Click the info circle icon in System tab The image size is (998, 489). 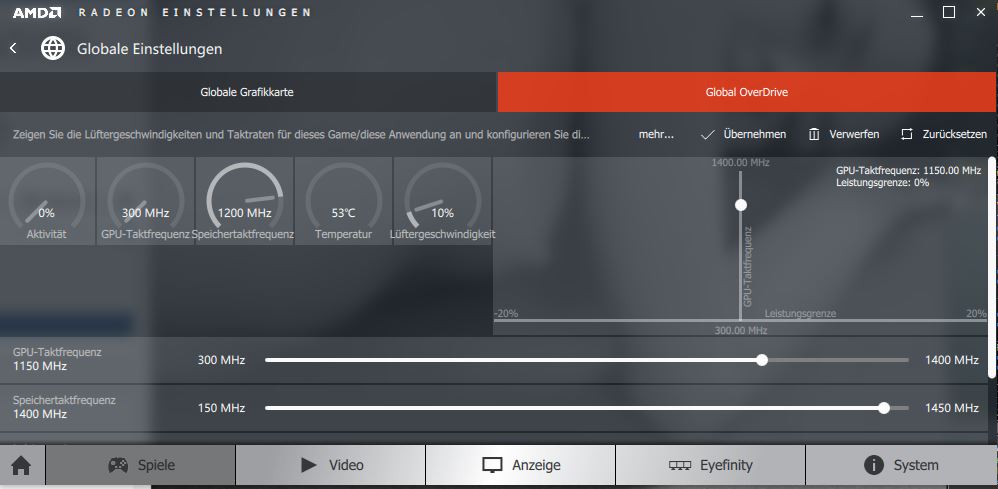click(x=874, y=465)
